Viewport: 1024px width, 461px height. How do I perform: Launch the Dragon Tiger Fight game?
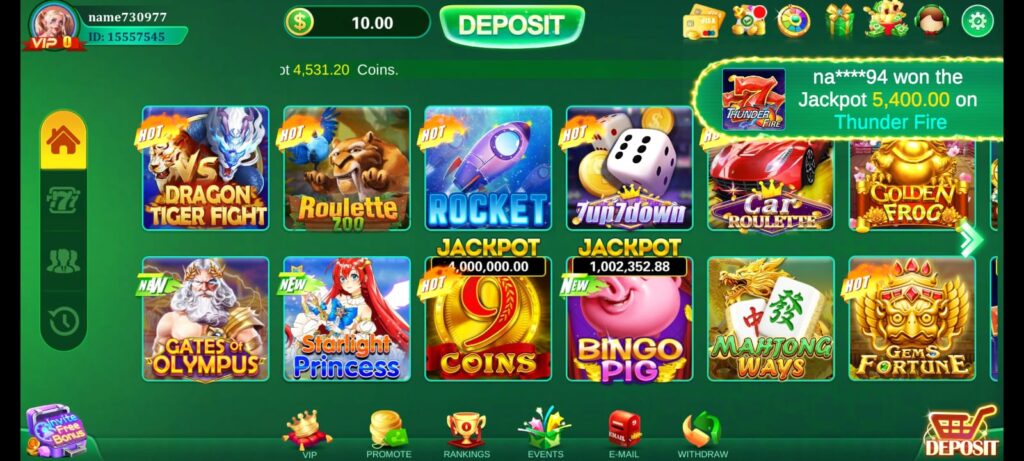[206, 168]
